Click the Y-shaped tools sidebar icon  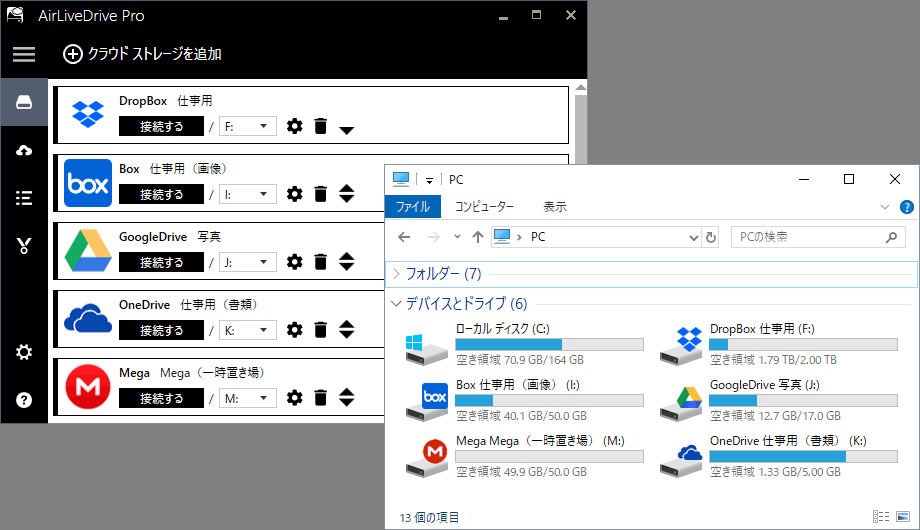click(24, 245)
